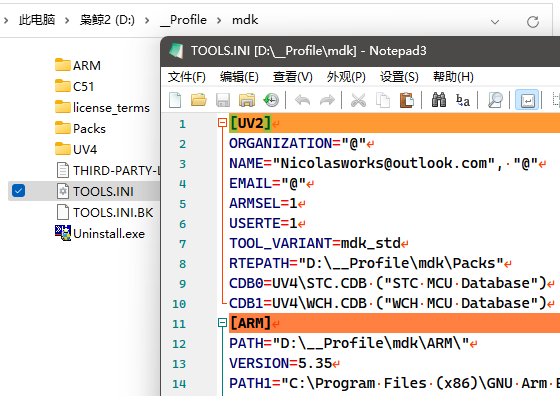The height and width of the screenshot is (396, 560).
Task: Expand chevron after __Profile in breadcrumb
Action: [x=219, y=20]
